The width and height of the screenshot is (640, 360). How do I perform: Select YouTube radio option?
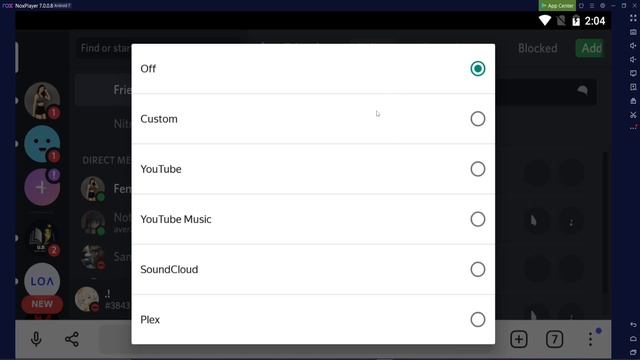click(478, 169)
